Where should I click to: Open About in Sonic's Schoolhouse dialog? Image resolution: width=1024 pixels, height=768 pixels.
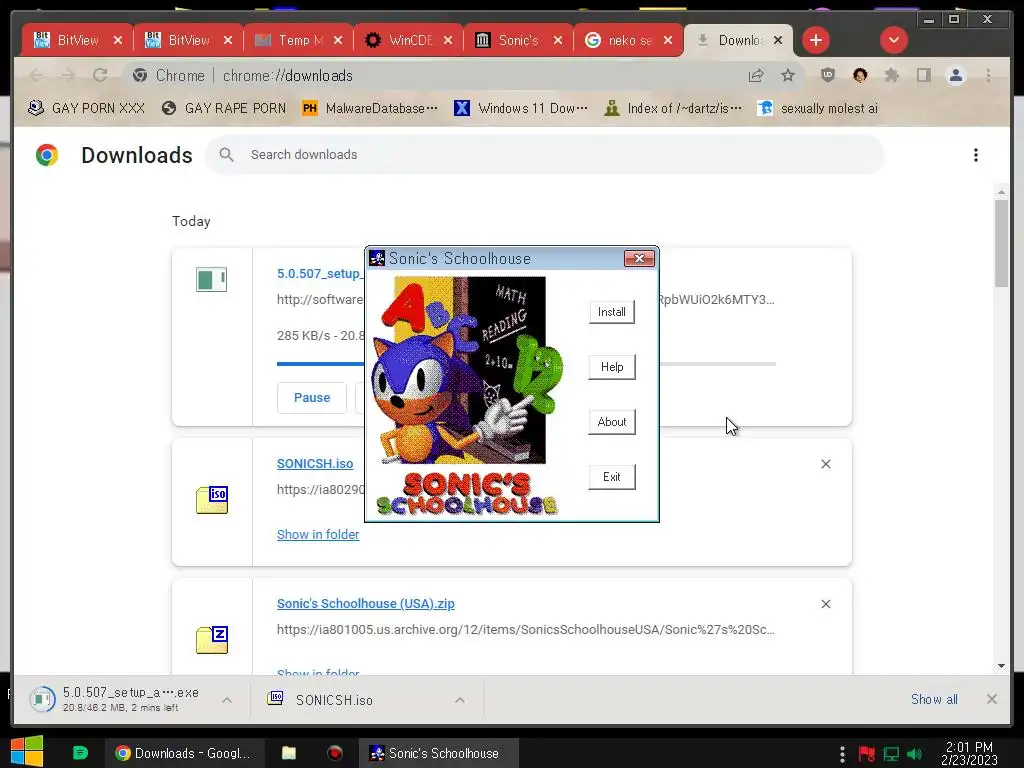611,422
